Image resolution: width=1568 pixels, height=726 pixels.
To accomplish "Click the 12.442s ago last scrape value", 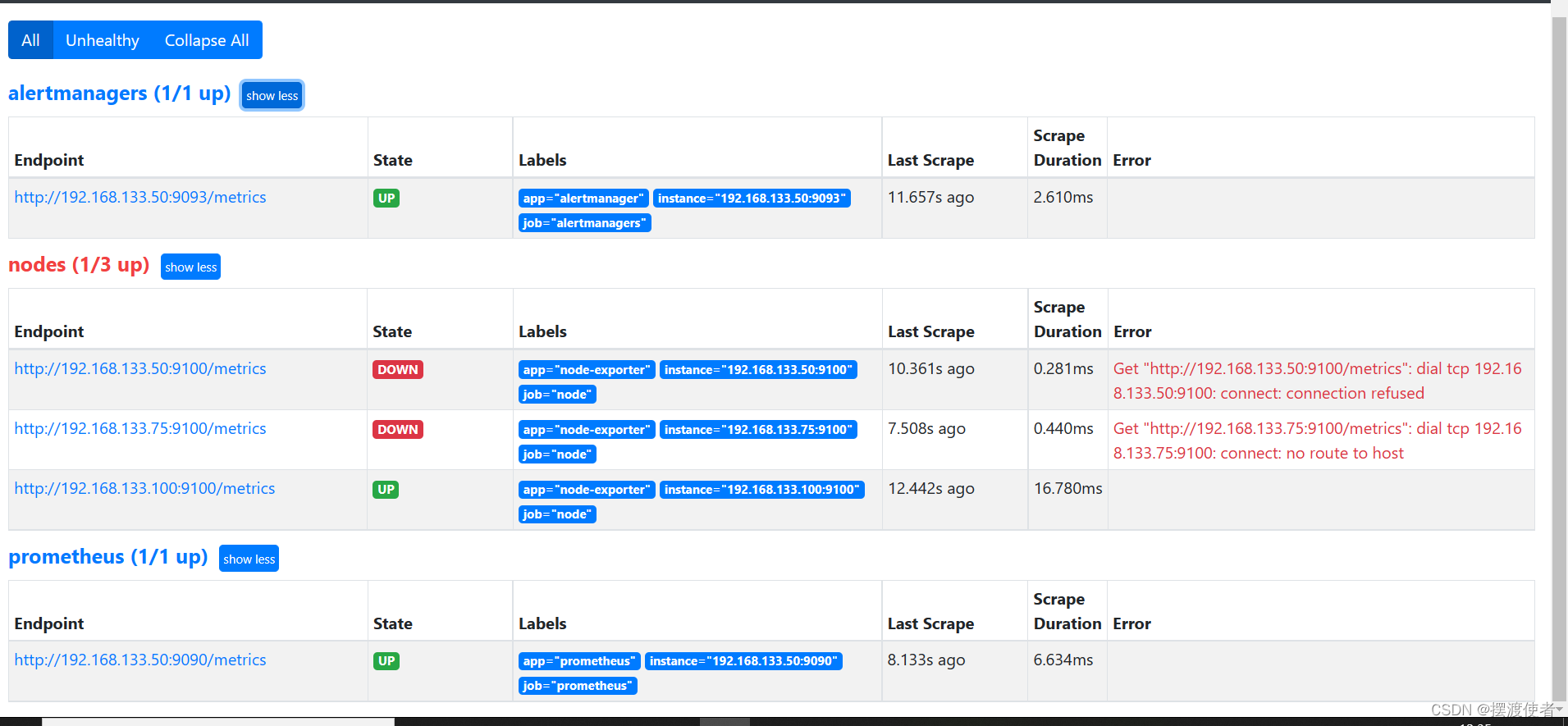I will click(x=931, y=489).
